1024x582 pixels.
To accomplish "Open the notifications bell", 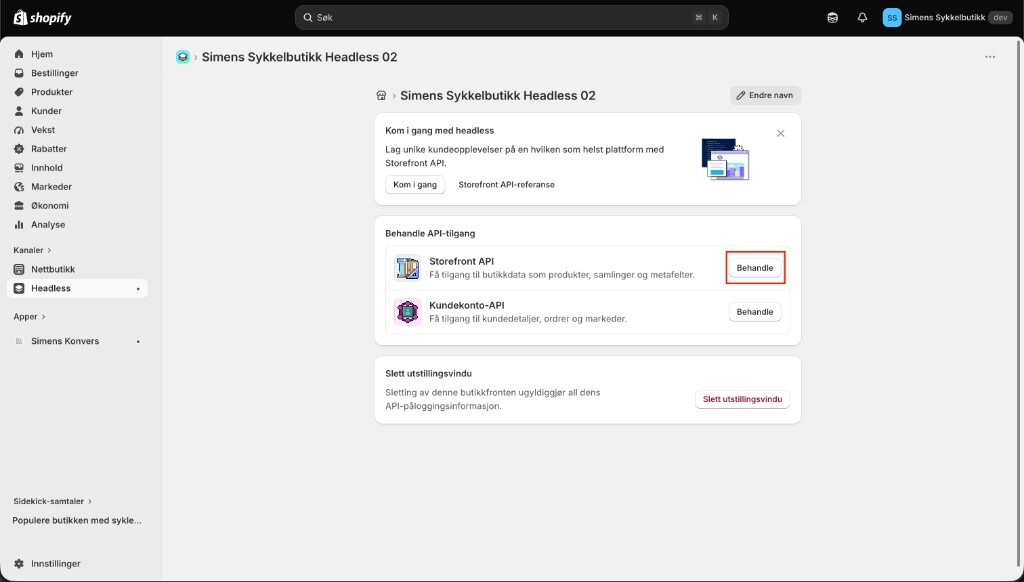I will 862,18.
